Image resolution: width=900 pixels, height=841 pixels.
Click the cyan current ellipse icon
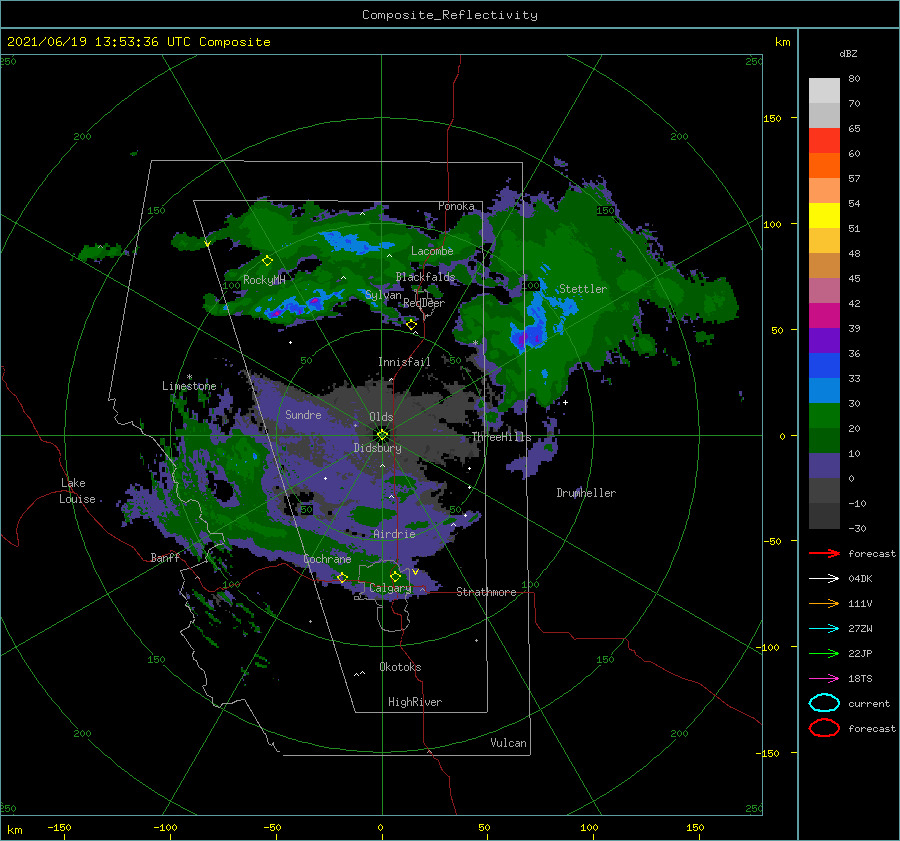824,703
